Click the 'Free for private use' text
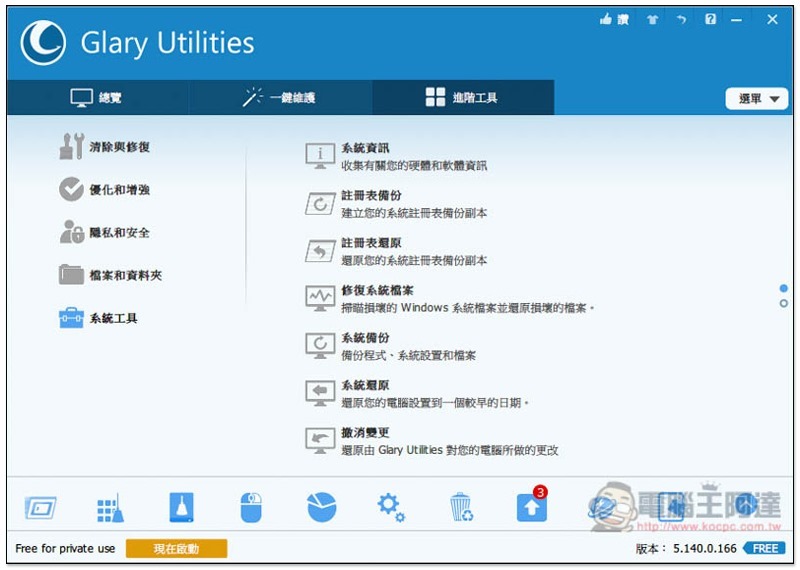Viewport: 800px width, 570px height. coord(65,549)
